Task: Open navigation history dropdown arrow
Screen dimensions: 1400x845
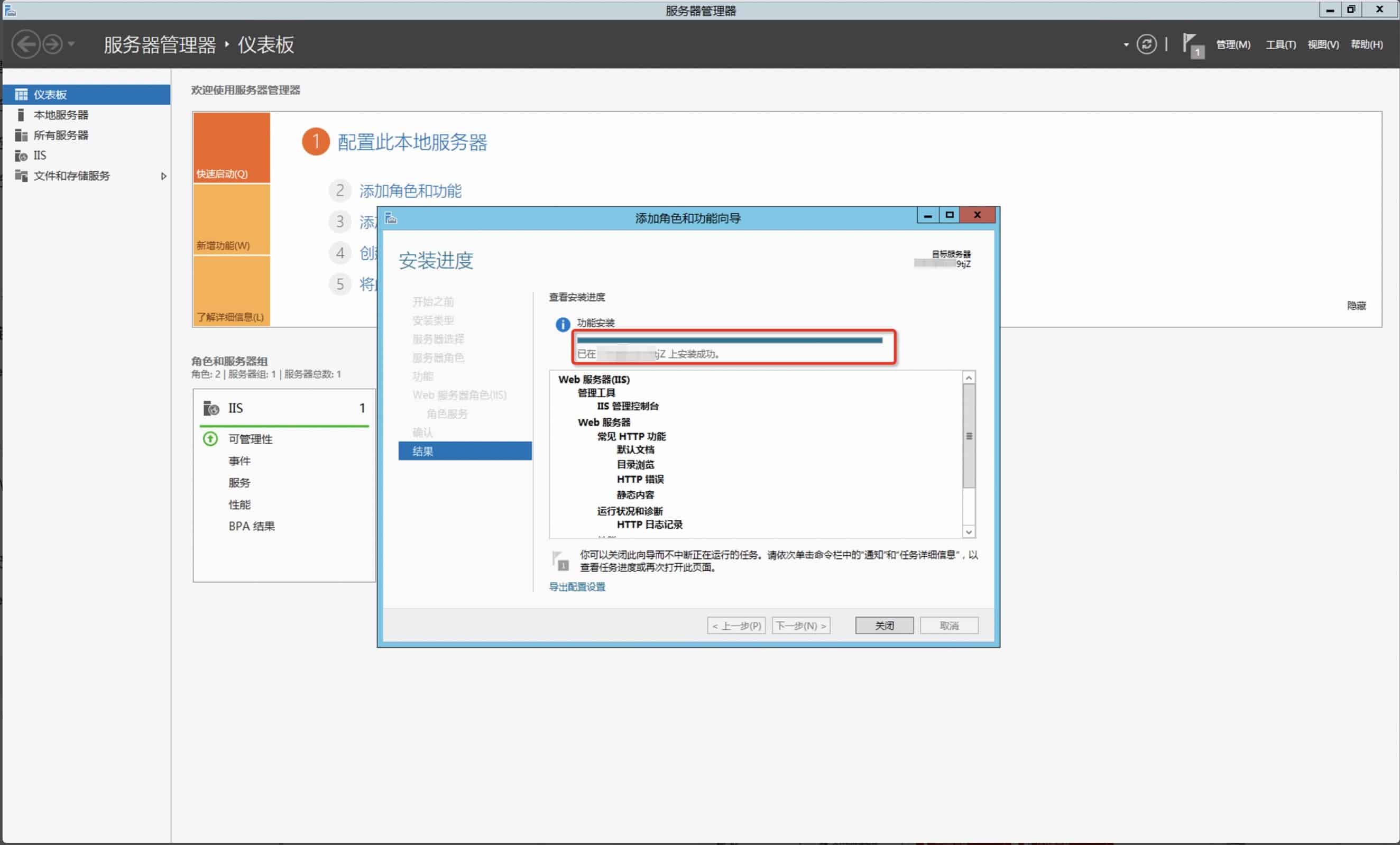Action: coord(71,44)
